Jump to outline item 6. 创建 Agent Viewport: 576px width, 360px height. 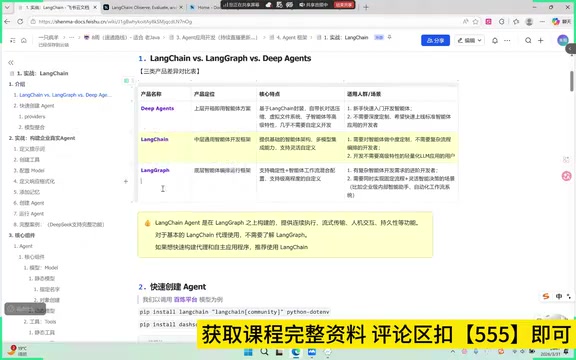[x=29, y=203]
